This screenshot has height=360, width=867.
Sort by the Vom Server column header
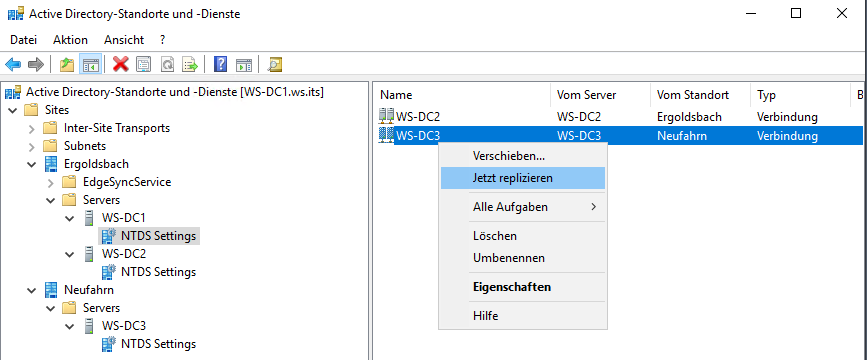point(600,95)
